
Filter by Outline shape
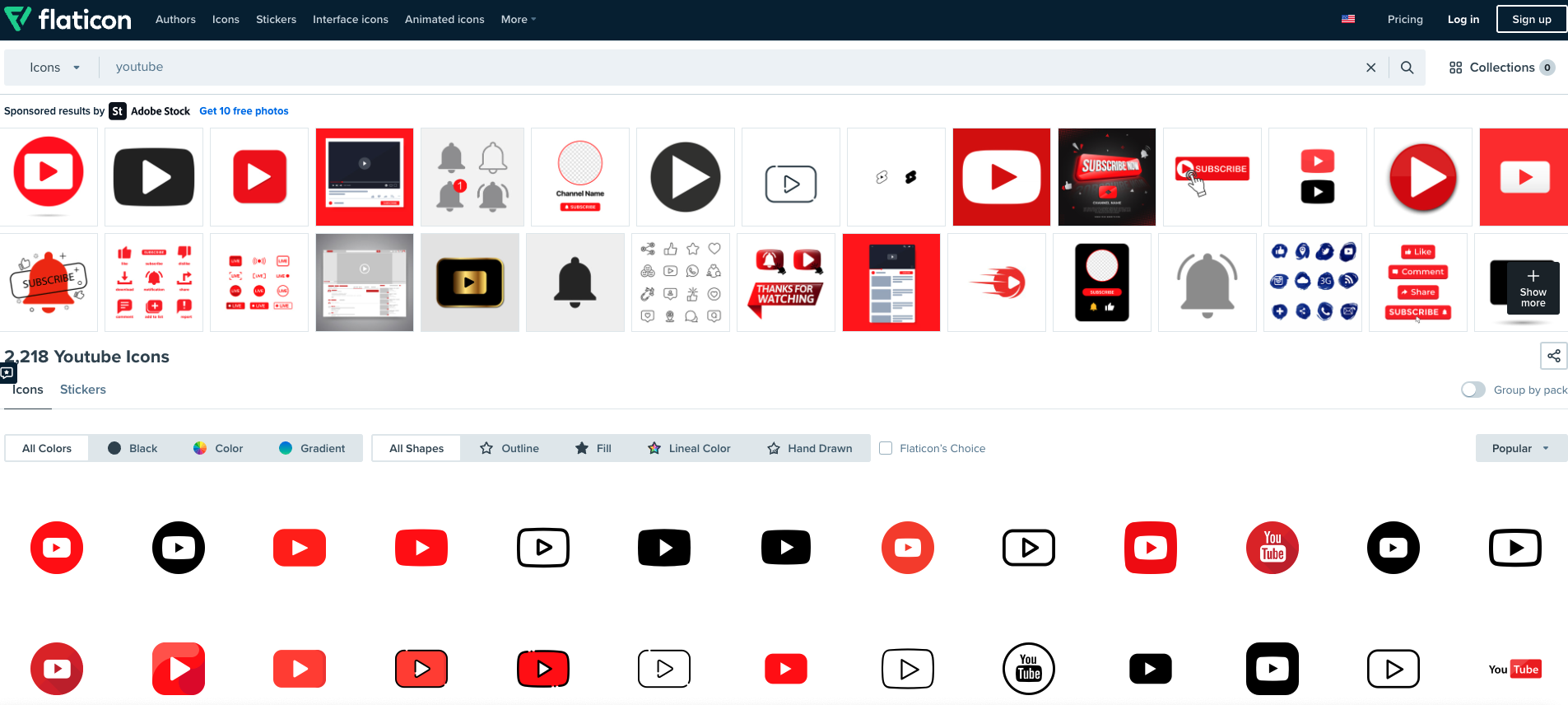tap(509, 448)
